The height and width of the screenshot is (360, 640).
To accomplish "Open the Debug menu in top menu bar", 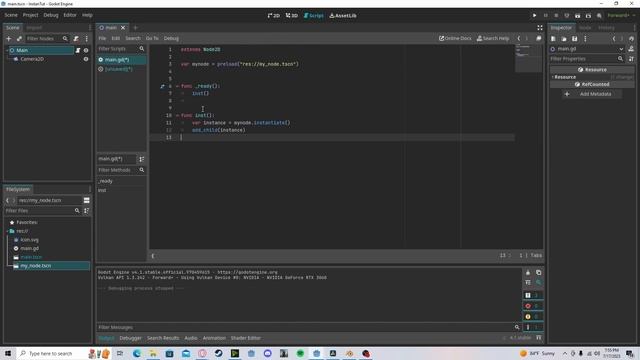I will click(x=51, y=15).
